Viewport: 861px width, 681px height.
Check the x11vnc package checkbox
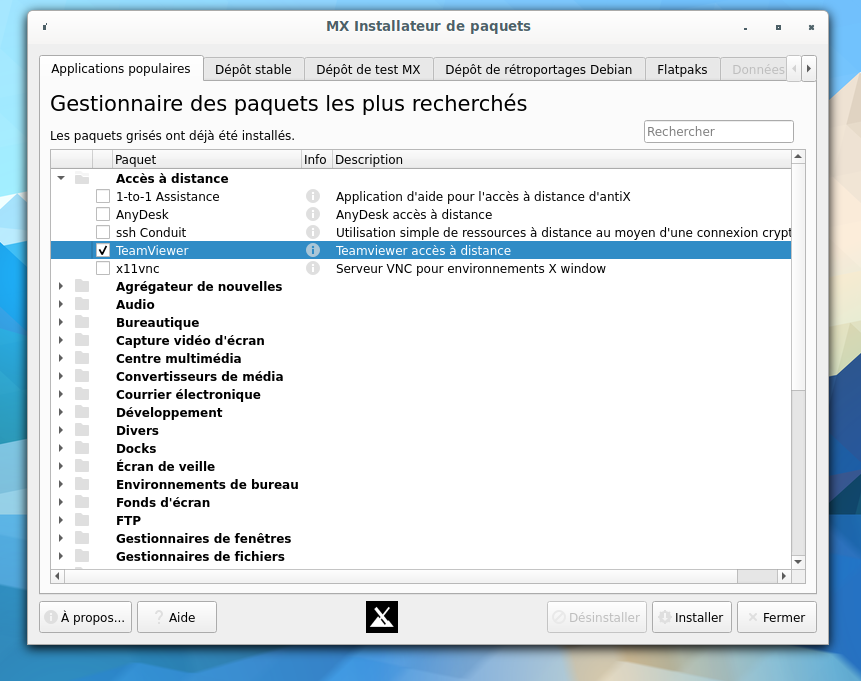pos(103,269)
